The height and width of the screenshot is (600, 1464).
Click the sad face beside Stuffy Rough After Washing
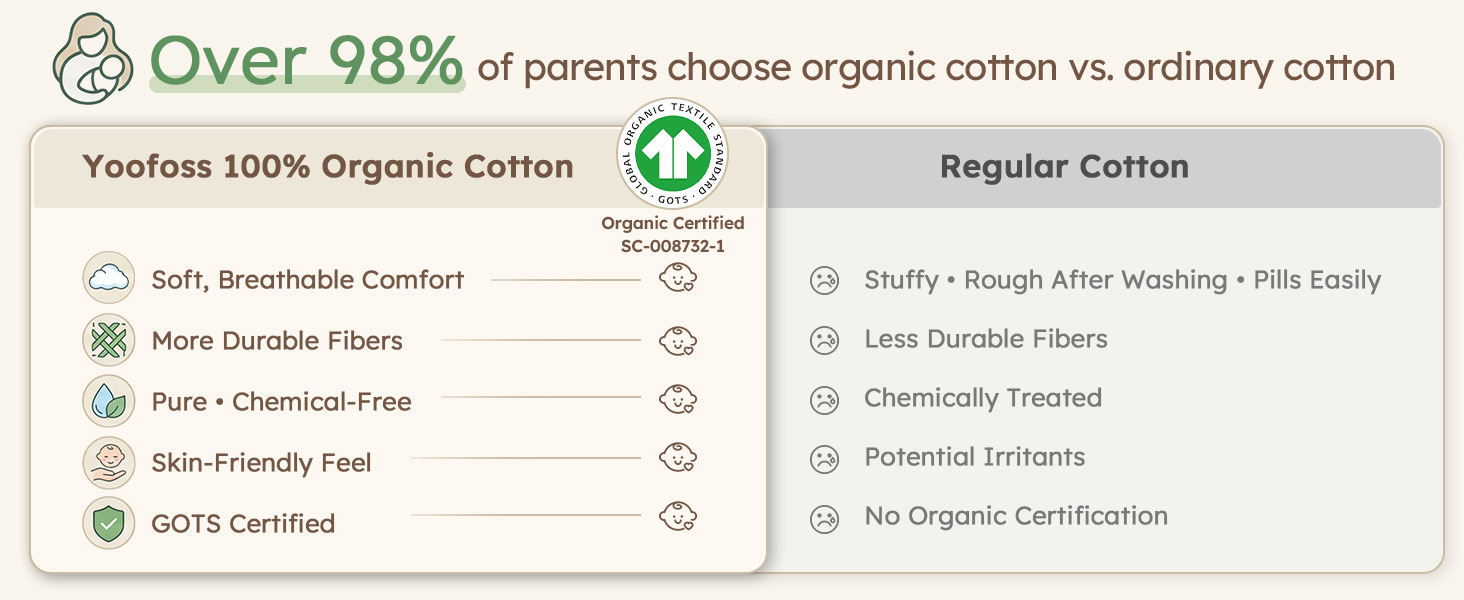pos(824,281)
